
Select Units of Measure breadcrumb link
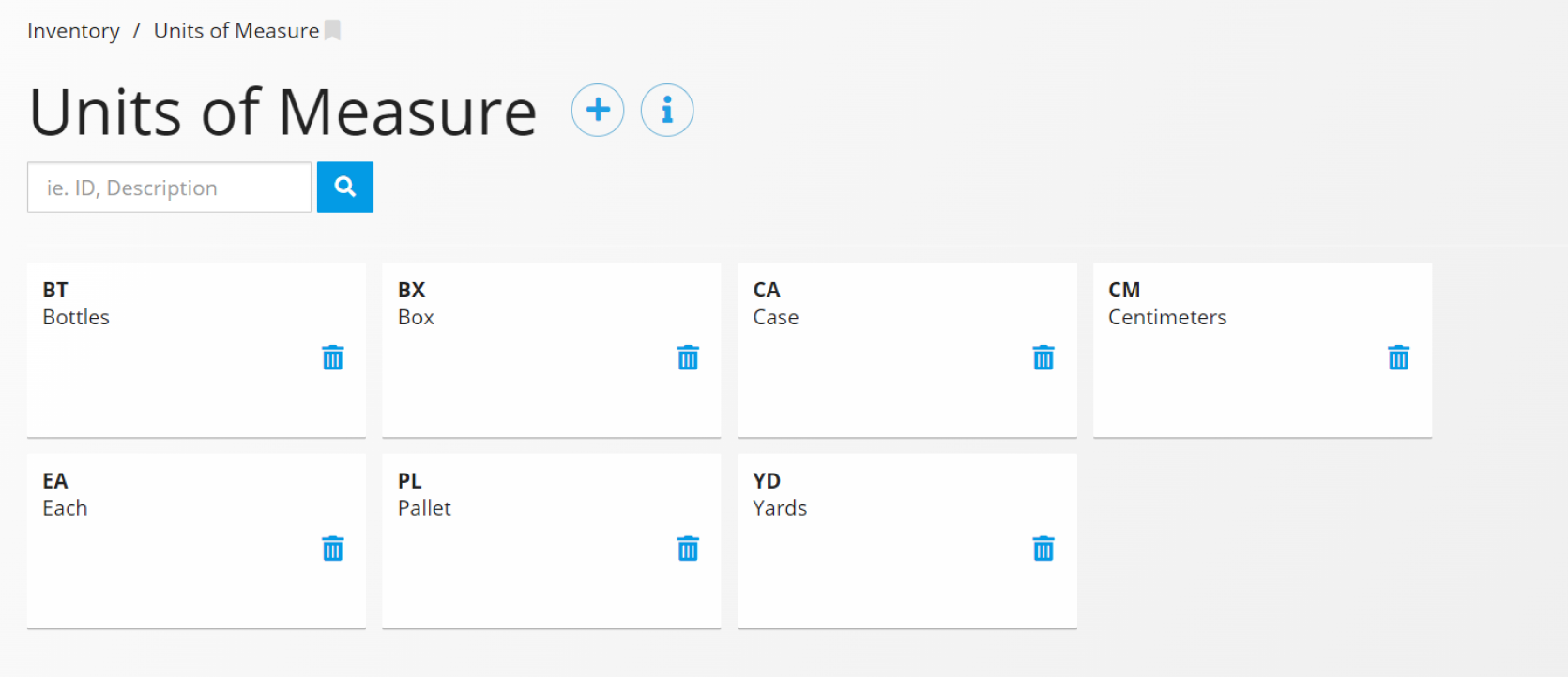tap(236, 30)
